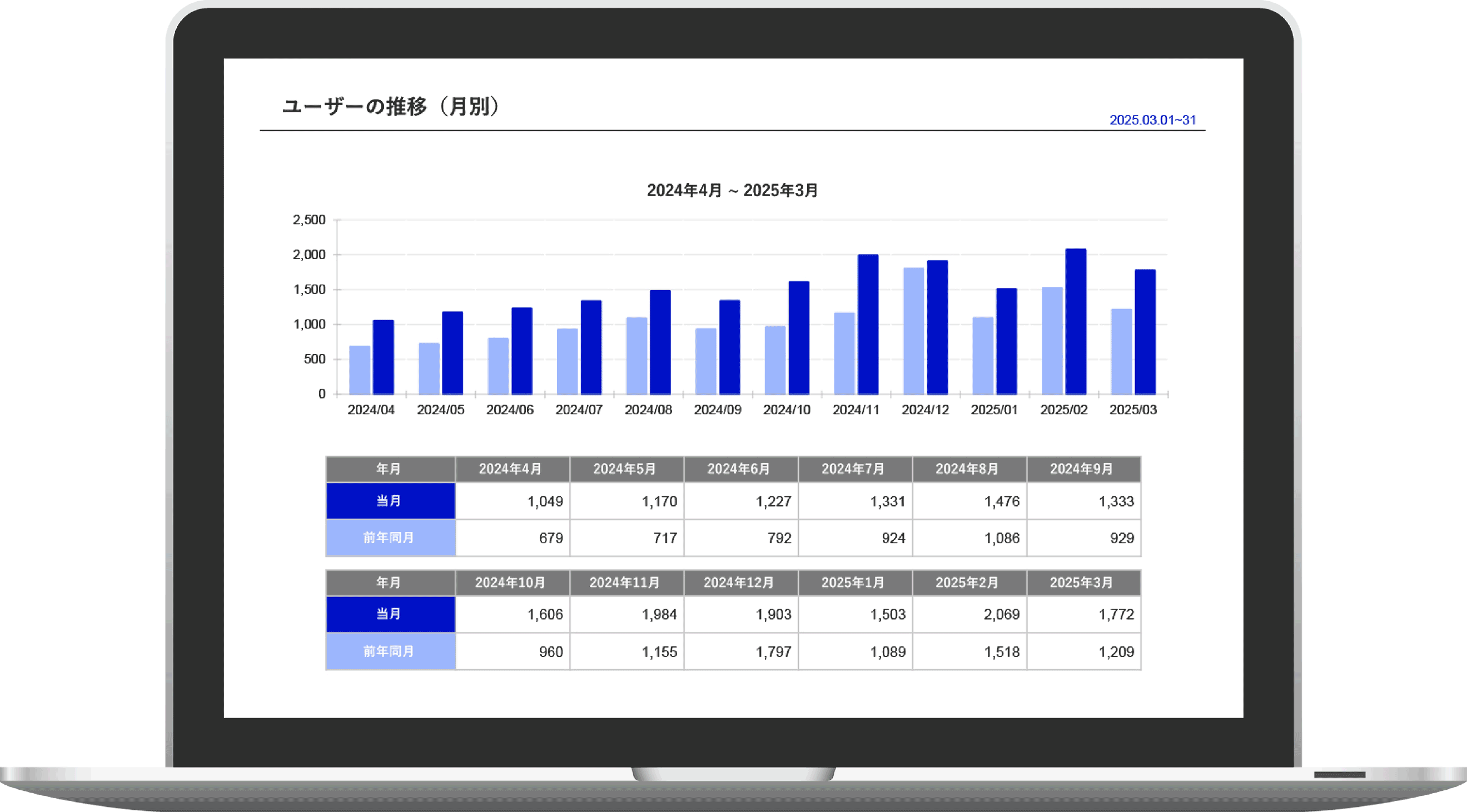The width and height of the screenshot is (1467, 812).
Task: Click the cell value 1,089
Action: tap(888, 652)
